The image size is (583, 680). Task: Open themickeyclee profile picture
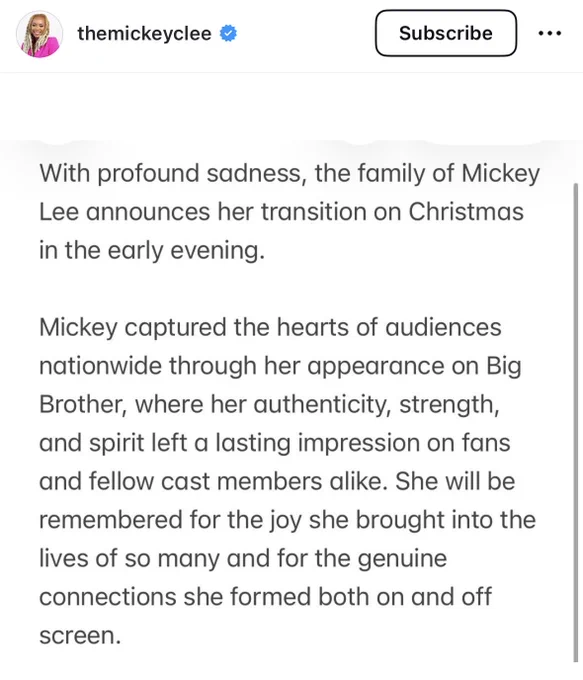coord(39,34)
